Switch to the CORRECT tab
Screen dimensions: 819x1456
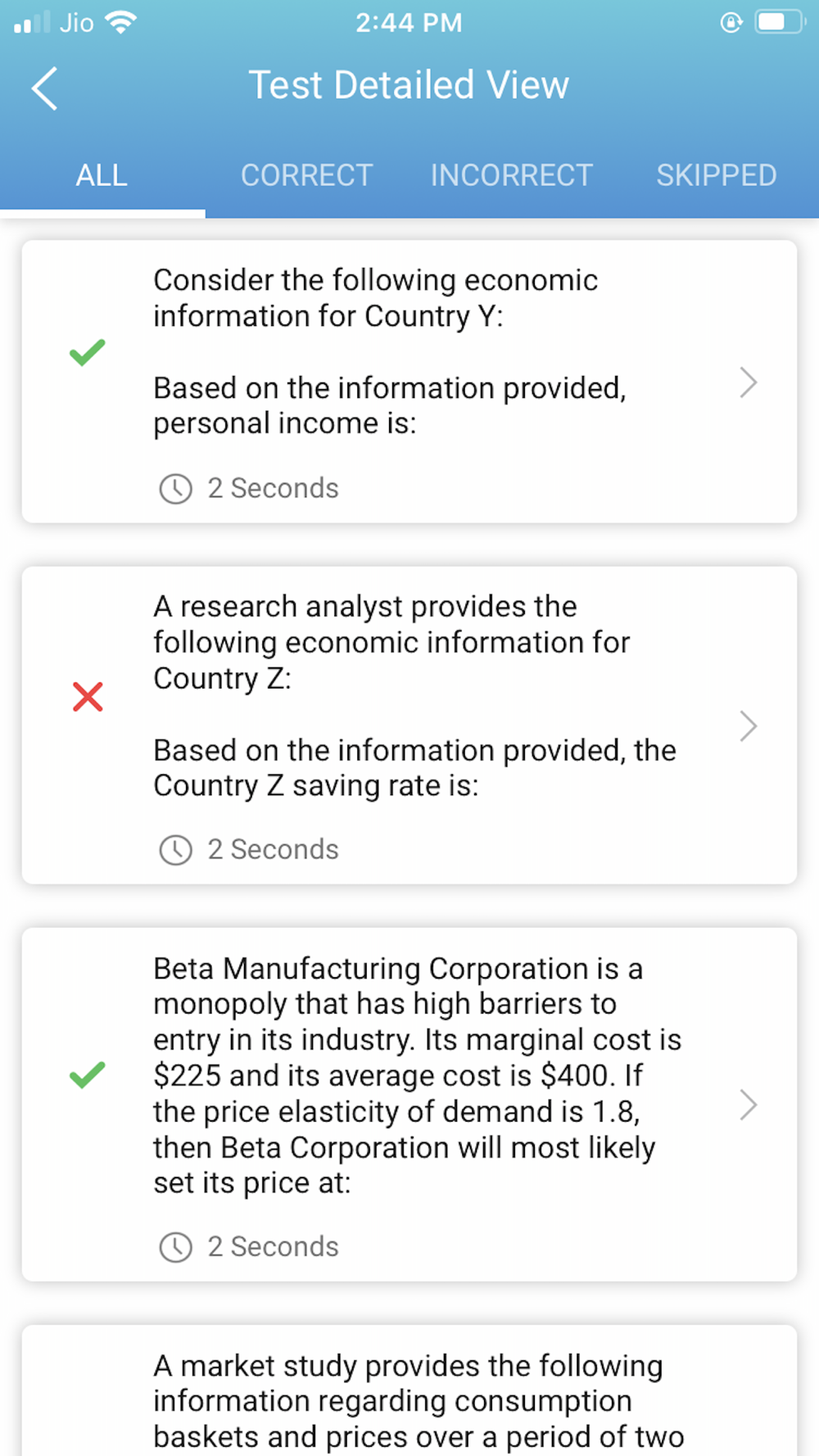point(306,175)
